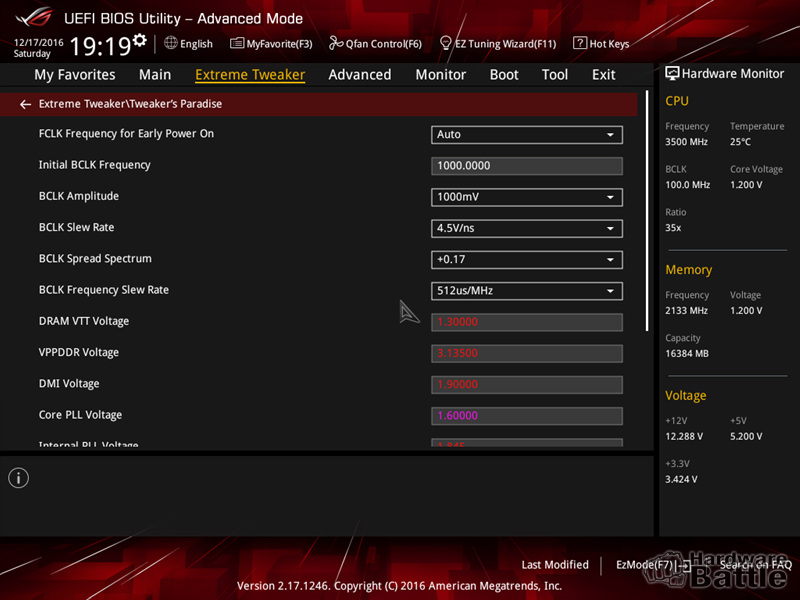
Task: Open MyFavorite(F3) shortcut
Action: pyautogui.click(x=271, y=44)
